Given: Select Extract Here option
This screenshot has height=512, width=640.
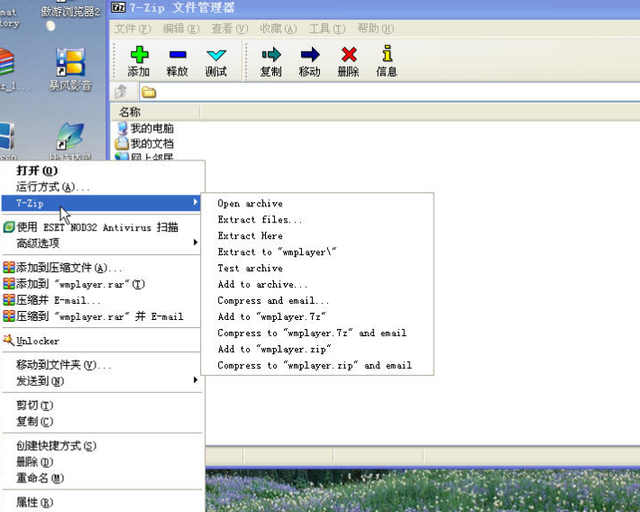Looking at the screenshot, I should click(317, 236).
